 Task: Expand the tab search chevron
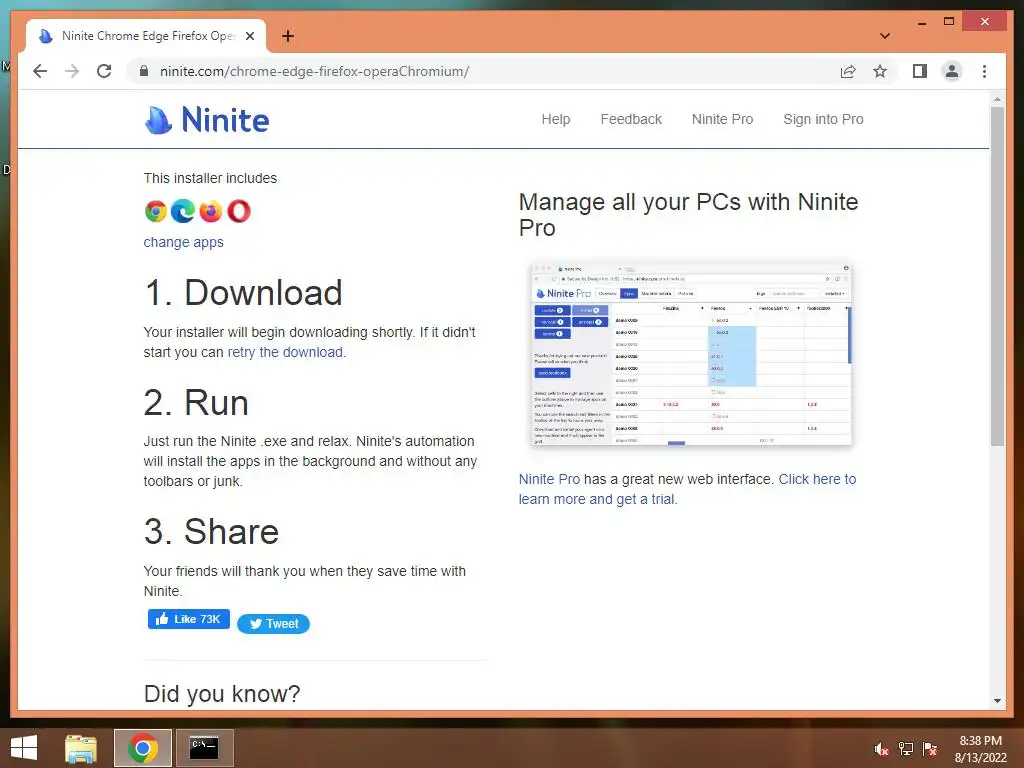885,36
